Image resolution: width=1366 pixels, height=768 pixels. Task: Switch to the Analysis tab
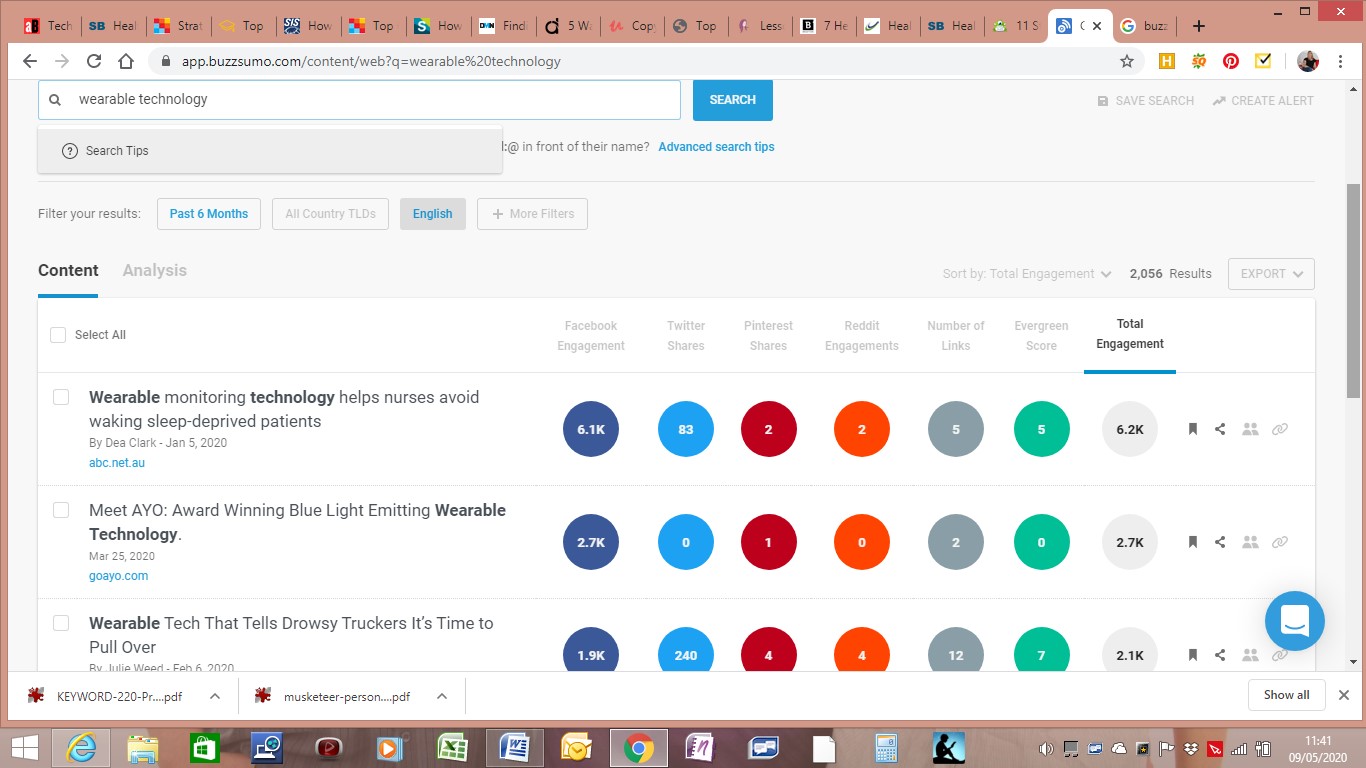point(154,270)
